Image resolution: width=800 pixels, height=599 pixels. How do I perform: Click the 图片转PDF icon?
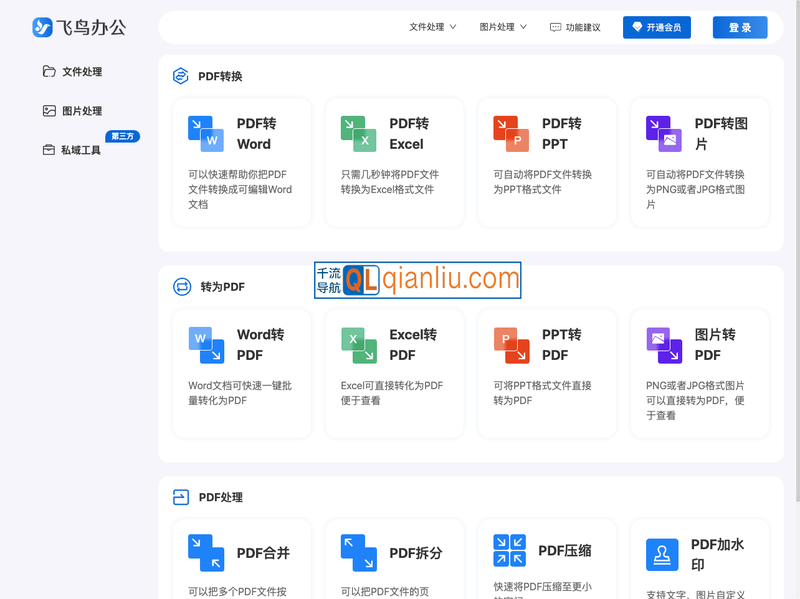pyautogui.click(x=664, y=345)
